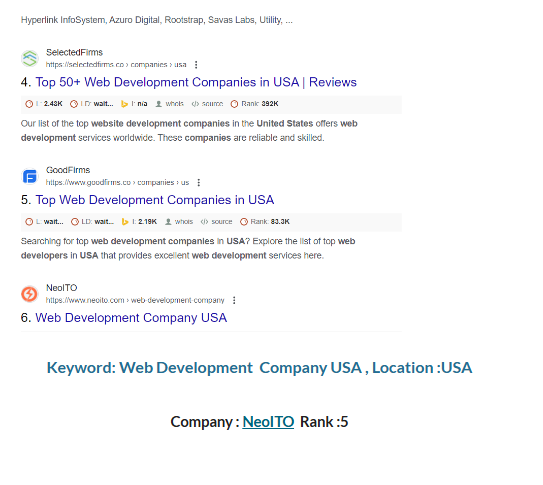This screenshot has width=543, height=485.
Task: Click the SelectedFirms green favicon
Action: click(x=30, y=58)
